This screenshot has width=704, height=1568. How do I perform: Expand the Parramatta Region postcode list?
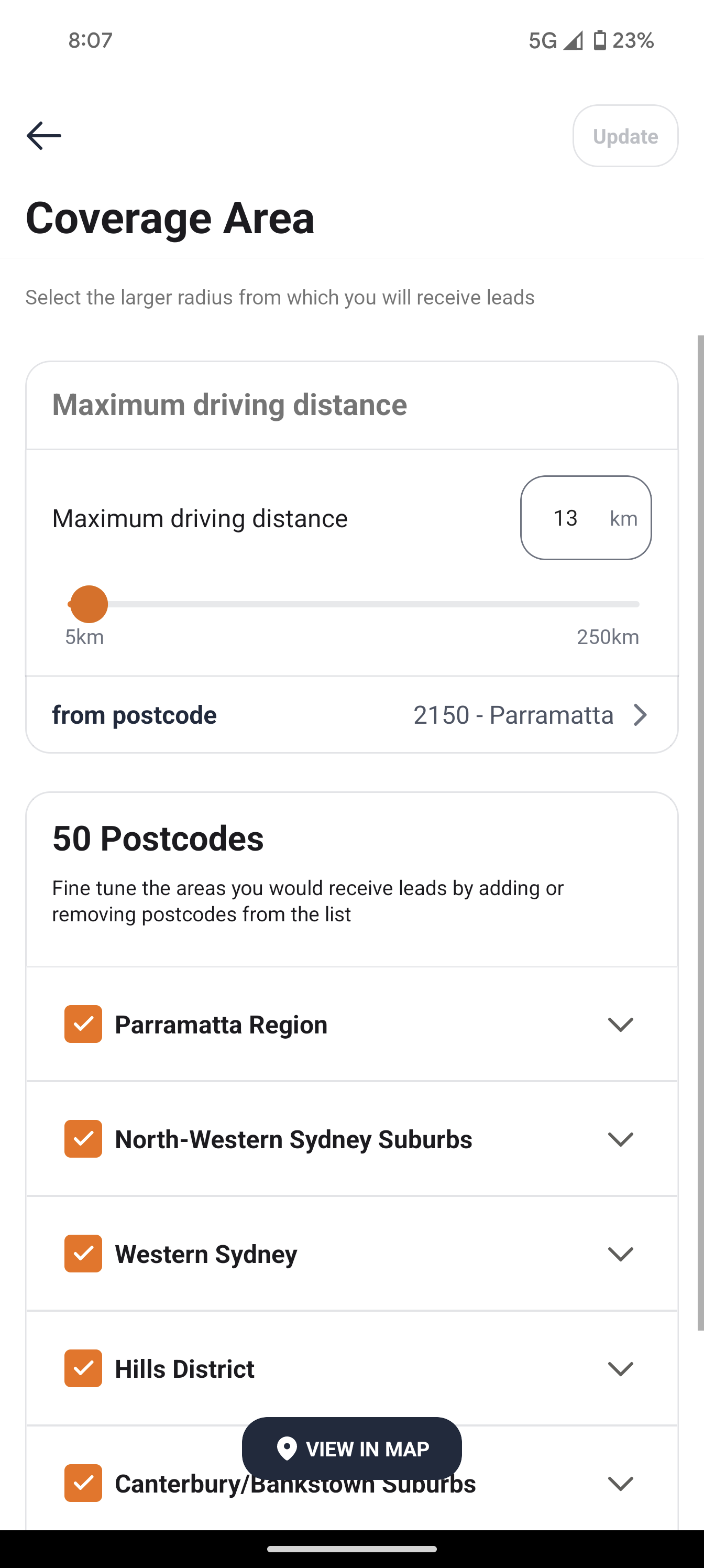click(x=621, y=1025)
